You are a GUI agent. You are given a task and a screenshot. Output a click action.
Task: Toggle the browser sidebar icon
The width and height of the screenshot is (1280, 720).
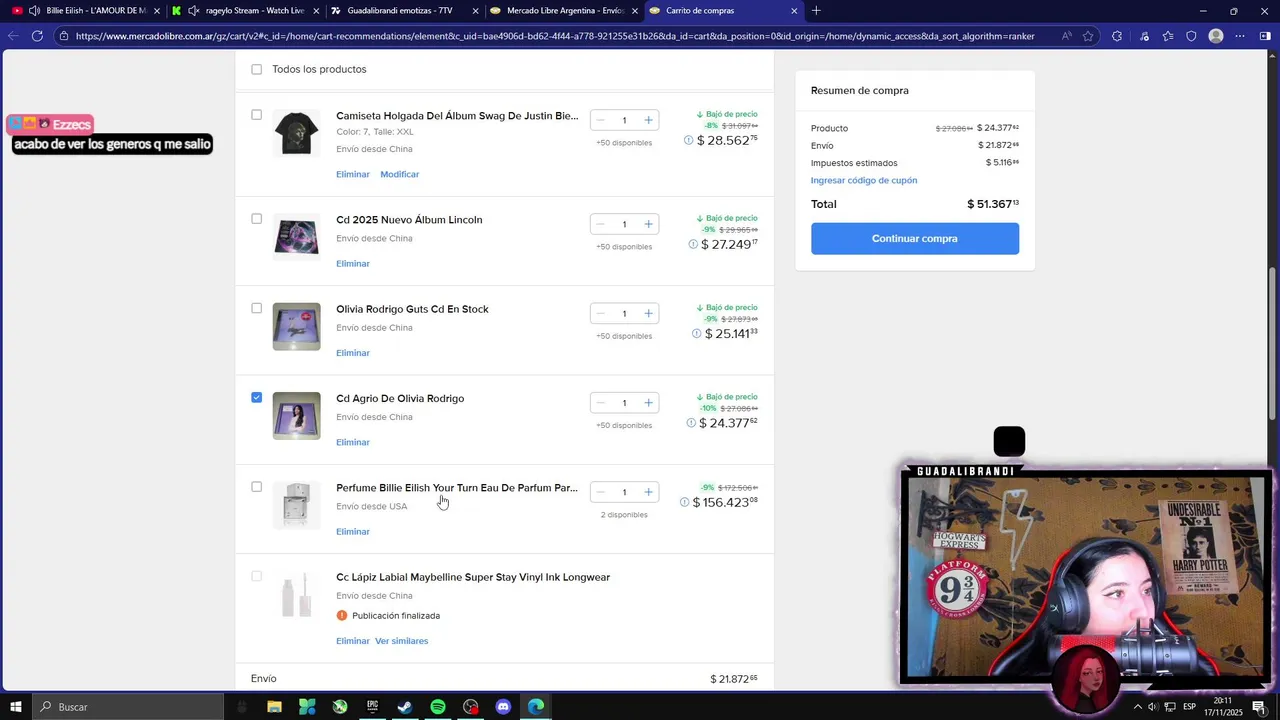tap(1265, 36)
